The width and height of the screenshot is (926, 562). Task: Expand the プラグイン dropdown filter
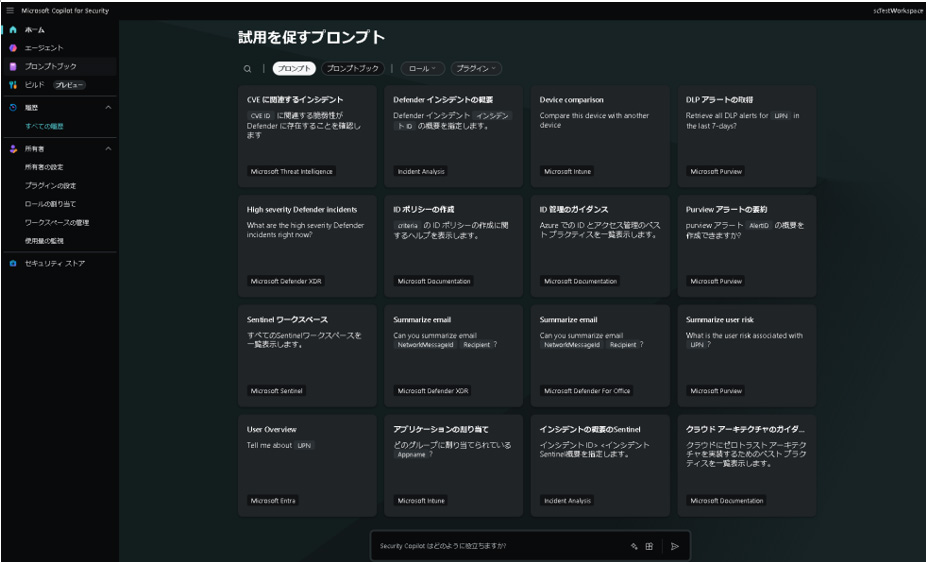click(x=476, y=69)
